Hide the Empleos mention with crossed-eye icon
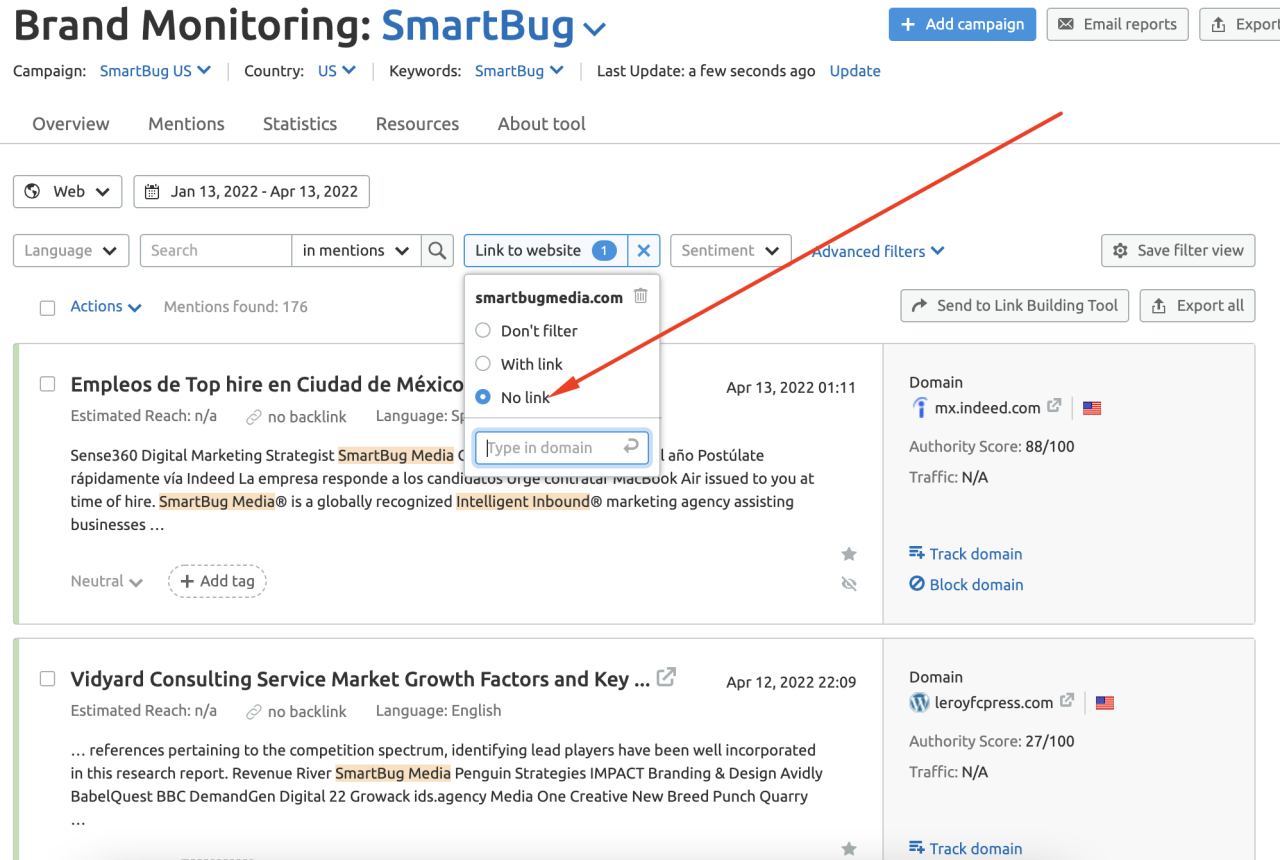 (x=849, y=584)
